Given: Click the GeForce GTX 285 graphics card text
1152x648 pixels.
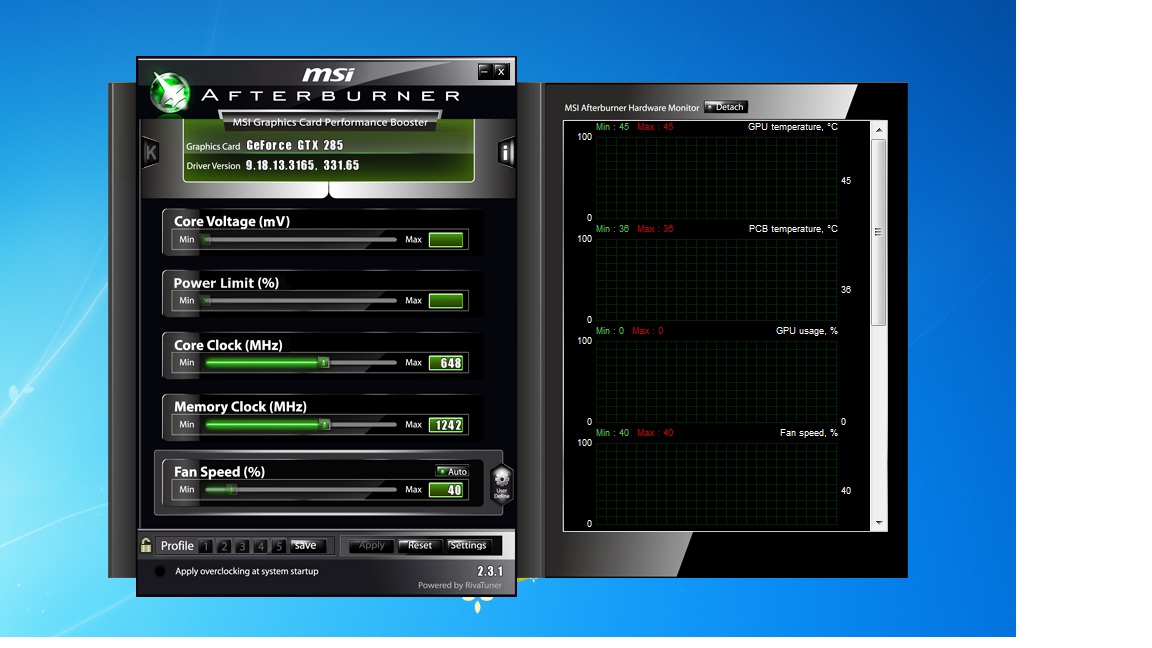Looking at the screenshot, I should [295, 145].
